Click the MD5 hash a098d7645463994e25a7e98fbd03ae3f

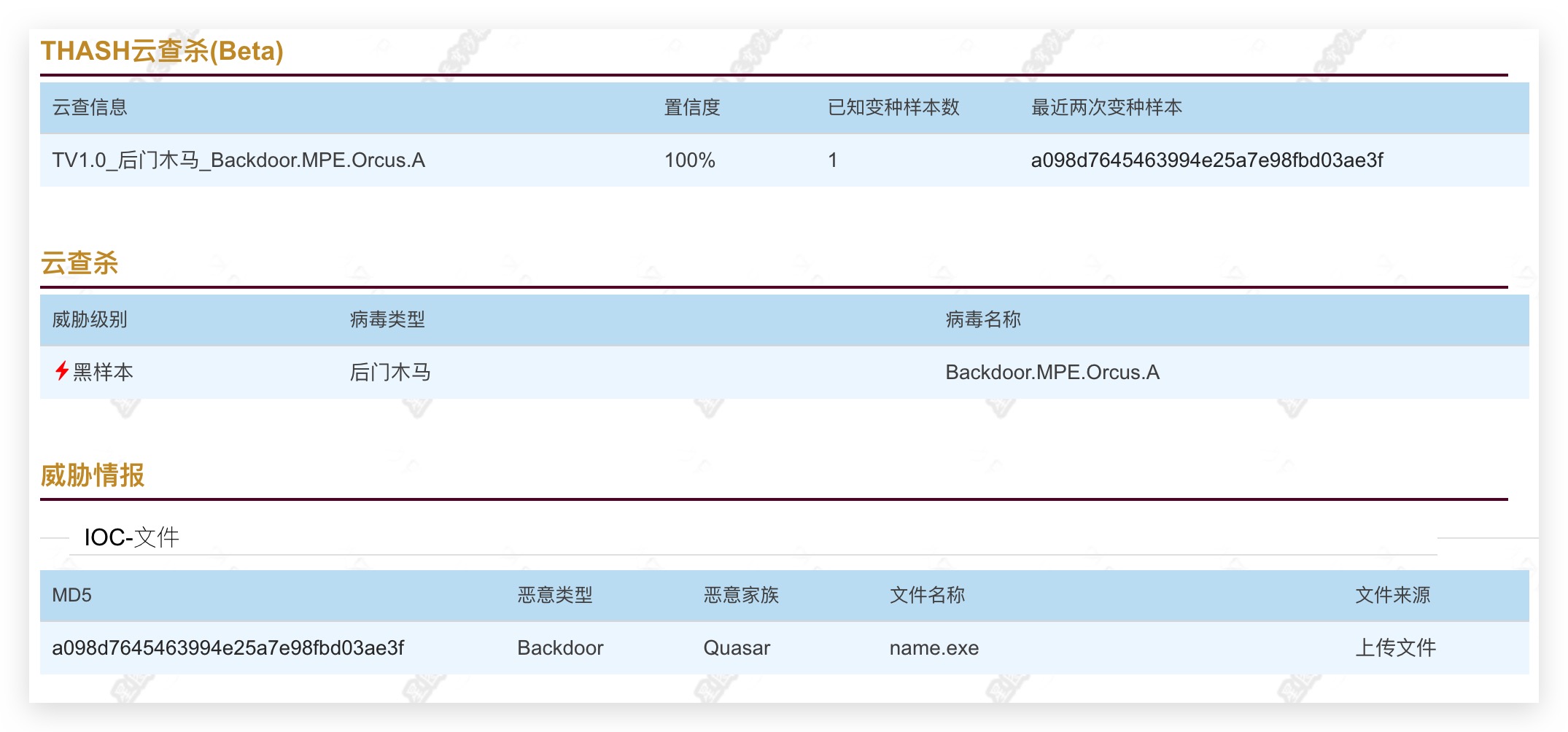[x=228, y=647]
